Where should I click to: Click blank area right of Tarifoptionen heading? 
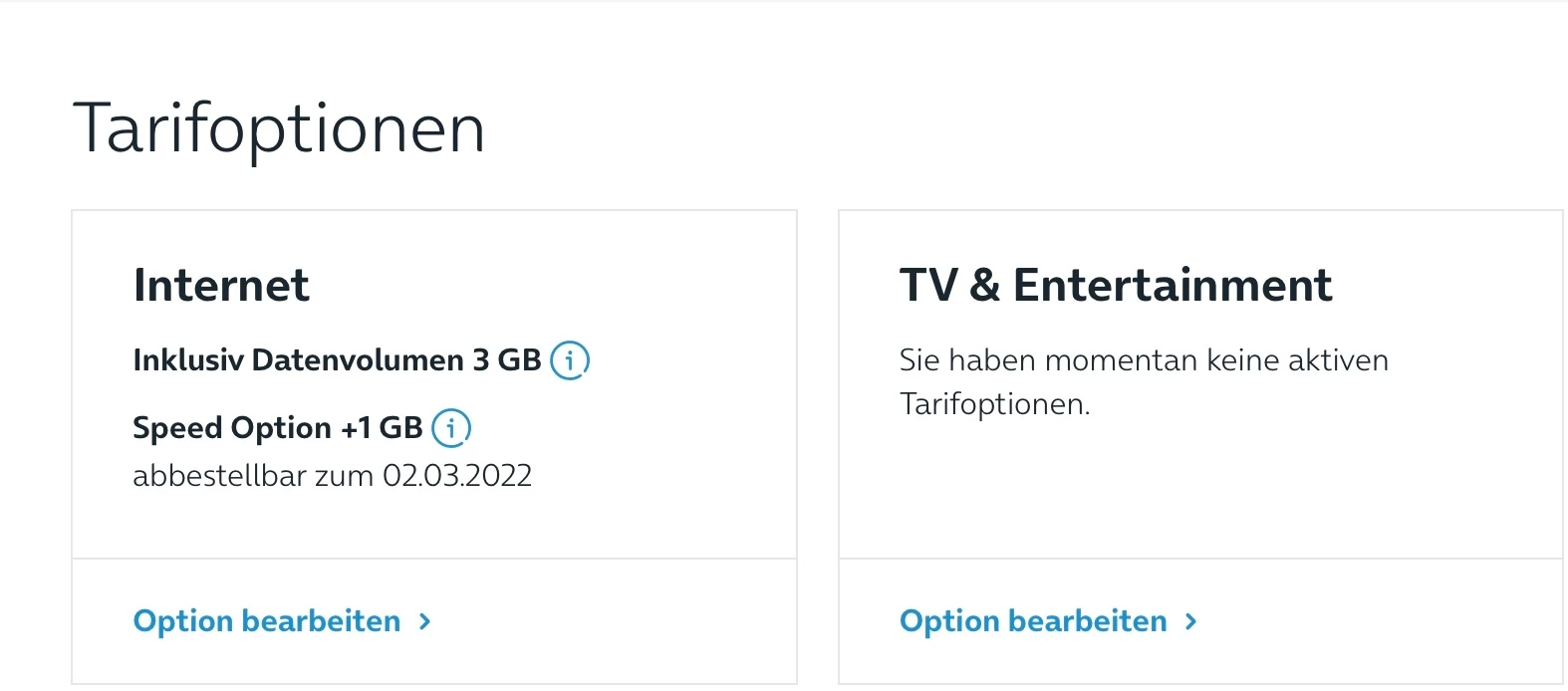pyautogui.click(x=996, y=128)
